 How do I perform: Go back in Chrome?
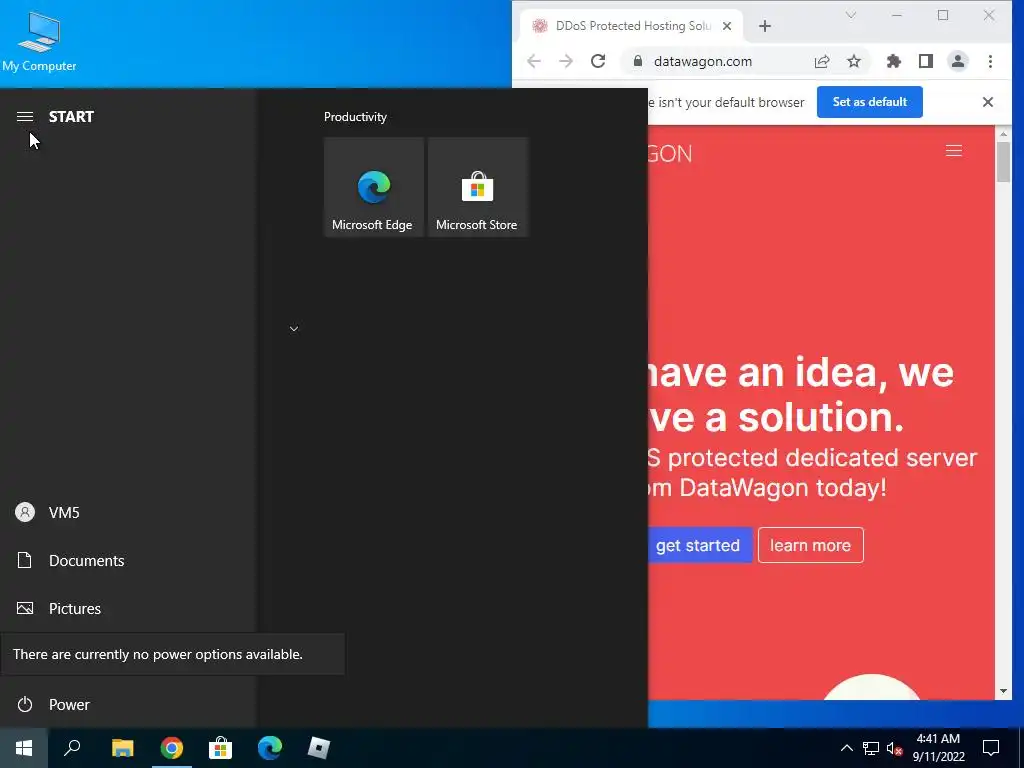coord(534,61)
